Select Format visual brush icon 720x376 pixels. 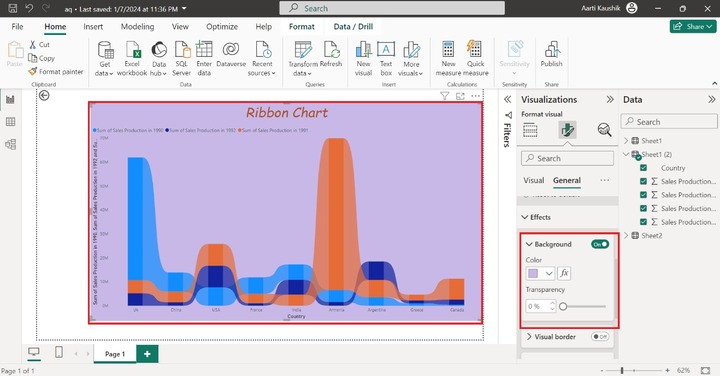click(x=568, y=130)
